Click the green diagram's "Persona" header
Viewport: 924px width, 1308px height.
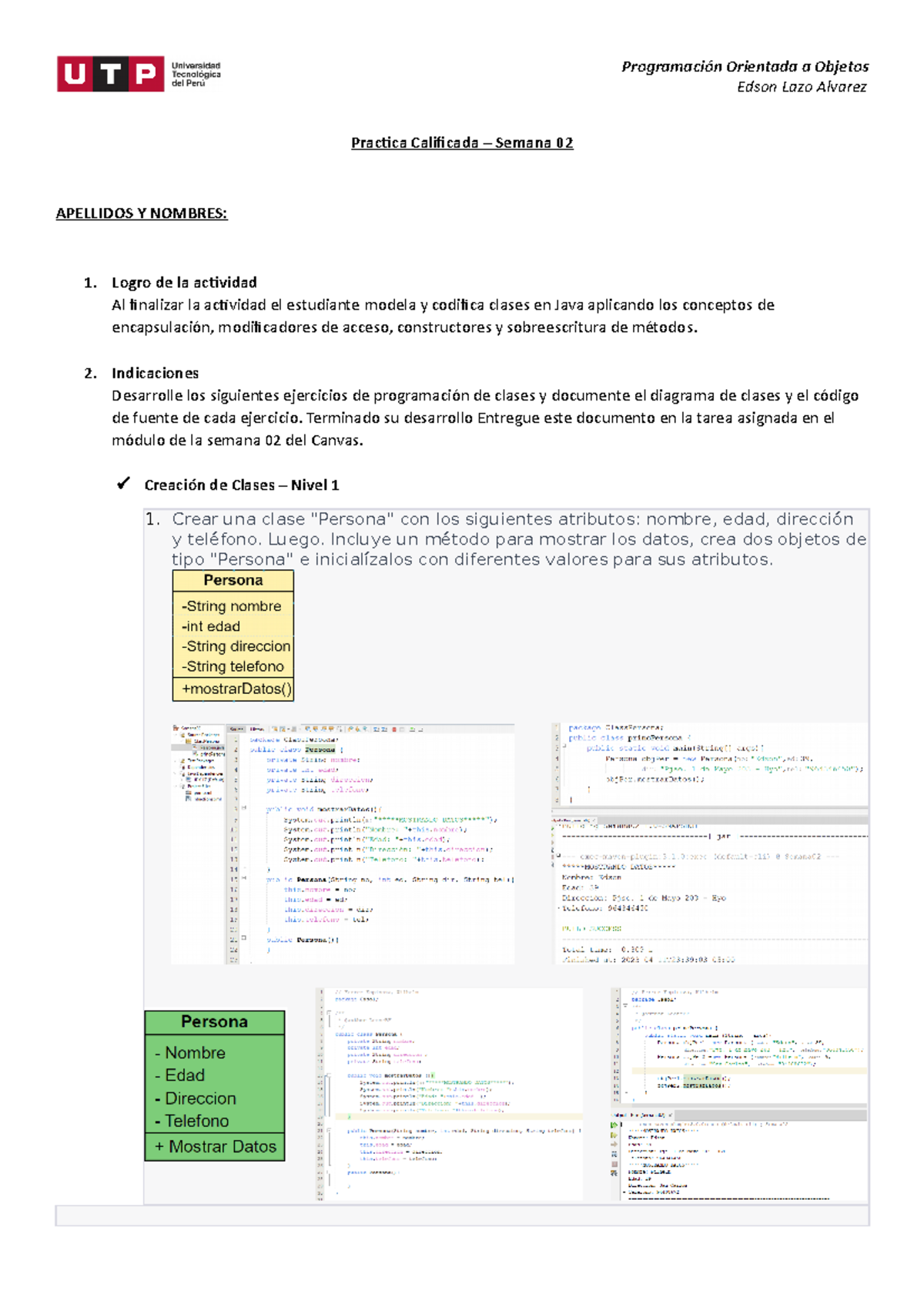tap(215, 1022)
